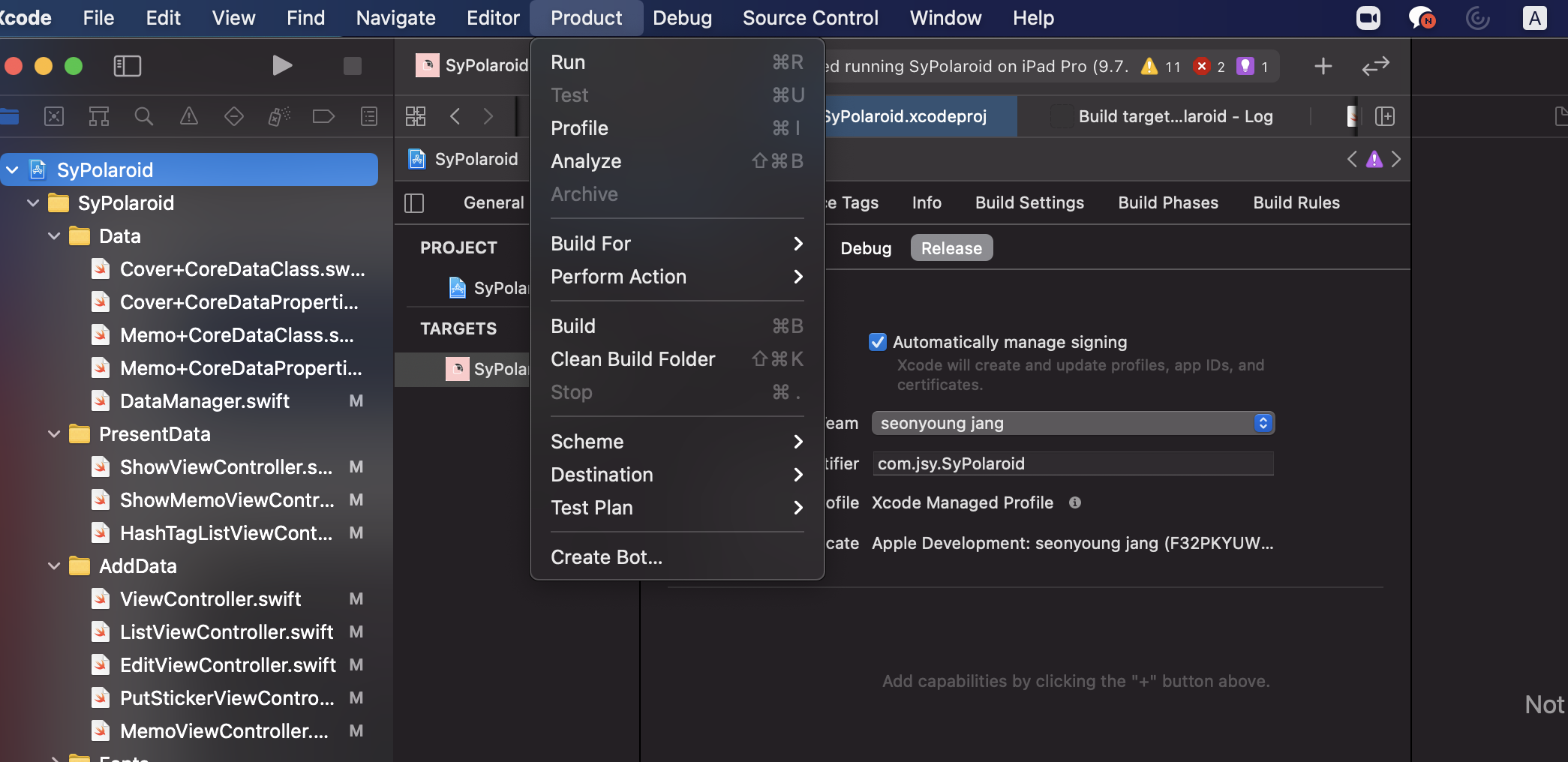The width and height of the screenshot is (1568, 762).
Task: Open the Symbol navigator
Action: [98, 116]
